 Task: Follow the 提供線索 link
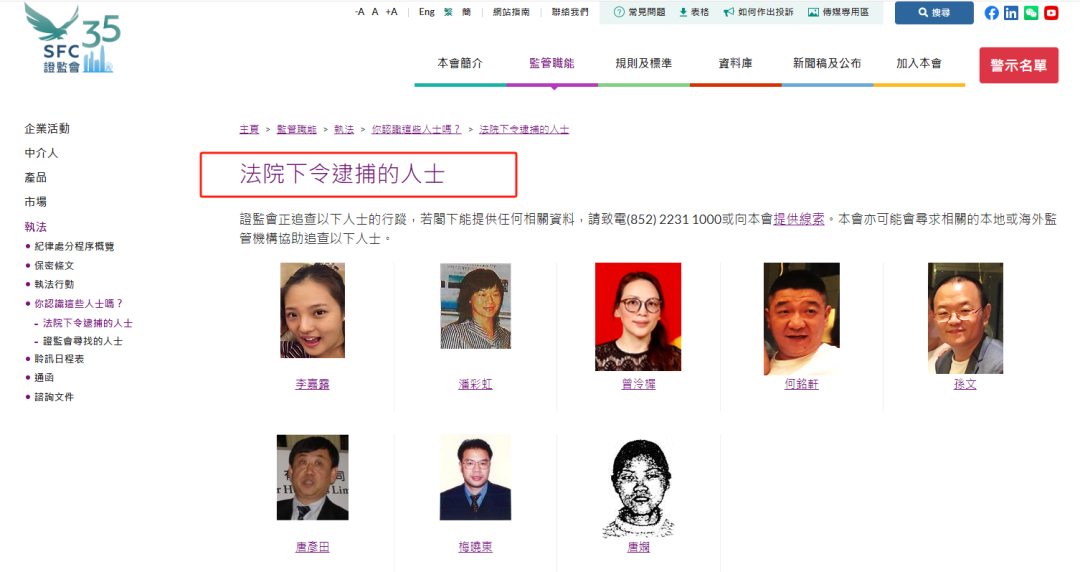(x=798, y=219)
